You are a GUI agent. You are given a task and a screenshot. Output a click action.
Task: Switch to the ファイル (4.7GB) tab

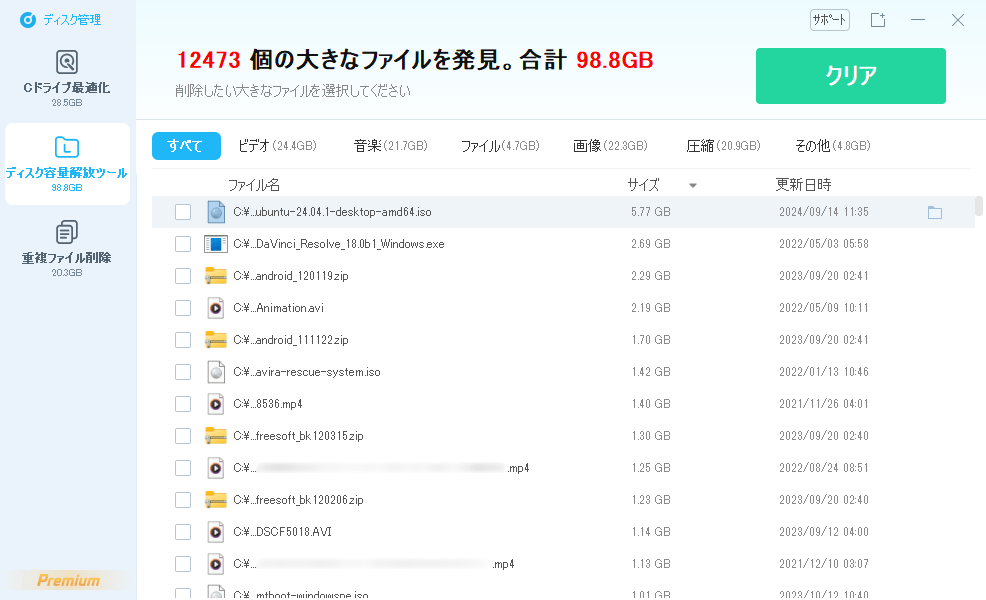(x=501, y=146)
